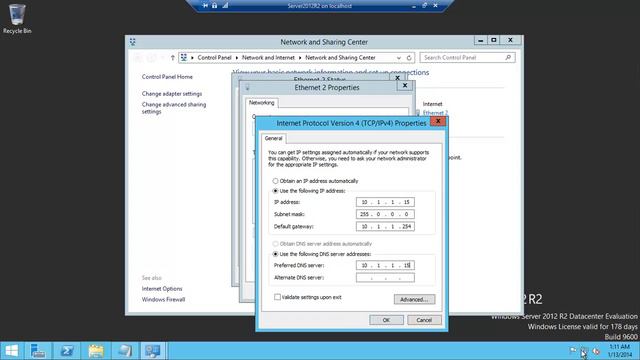Viewport: 640px width, 360px height.
Task: Click the Cancel button
Action: (424, 320)
